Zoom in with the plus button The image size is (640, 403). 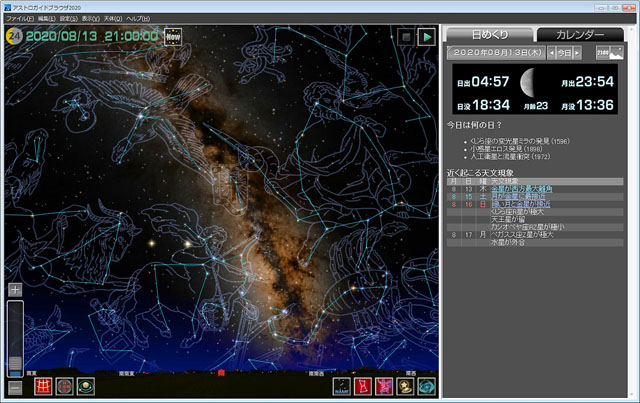(x=15, y=290)
